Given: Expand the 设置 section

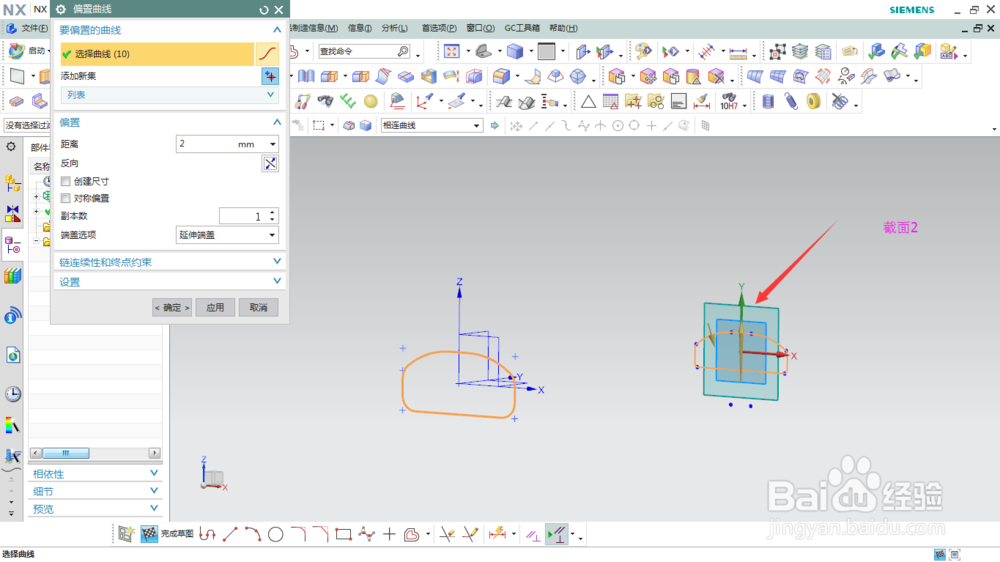Looking at the screenshot, I should [x=169, y=281].
